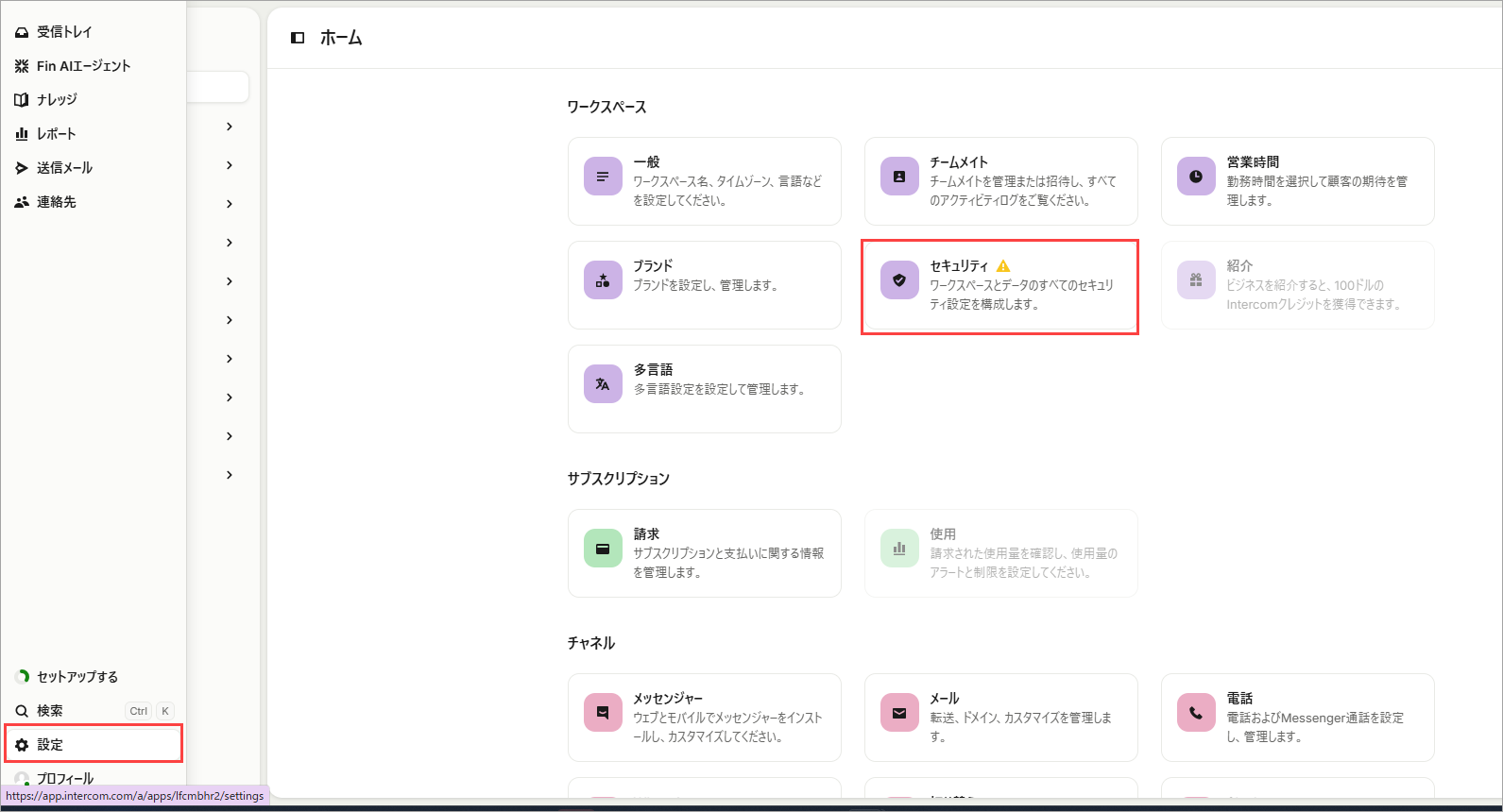The height and width of the screenshot is (812, 1503).
Task: Click the チャネル section heading
Action: (591, 643)
